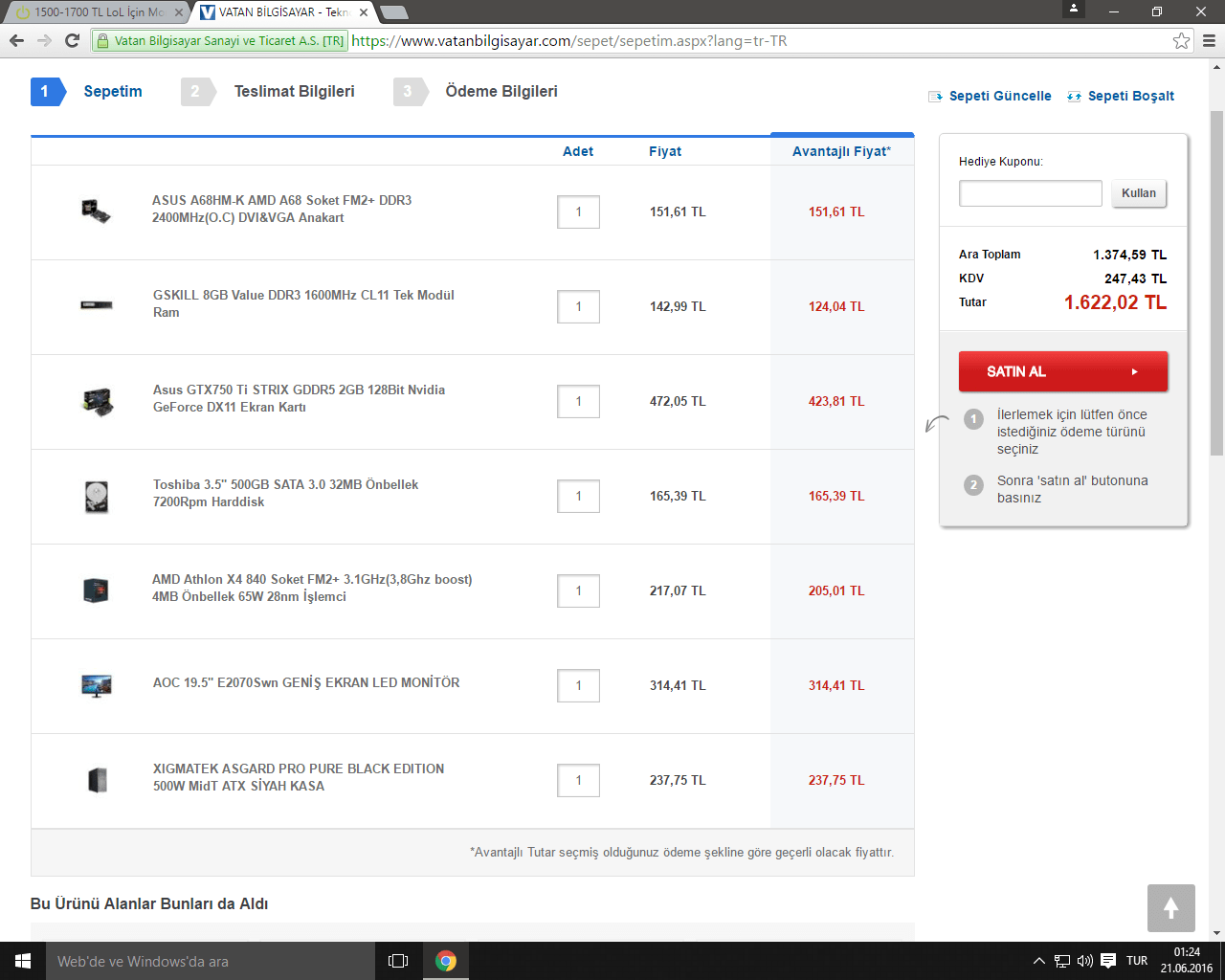Screen dimensions: 1225x980
Task: Open AMD Athlon X4 840 product link
Action: pos(312,588)
